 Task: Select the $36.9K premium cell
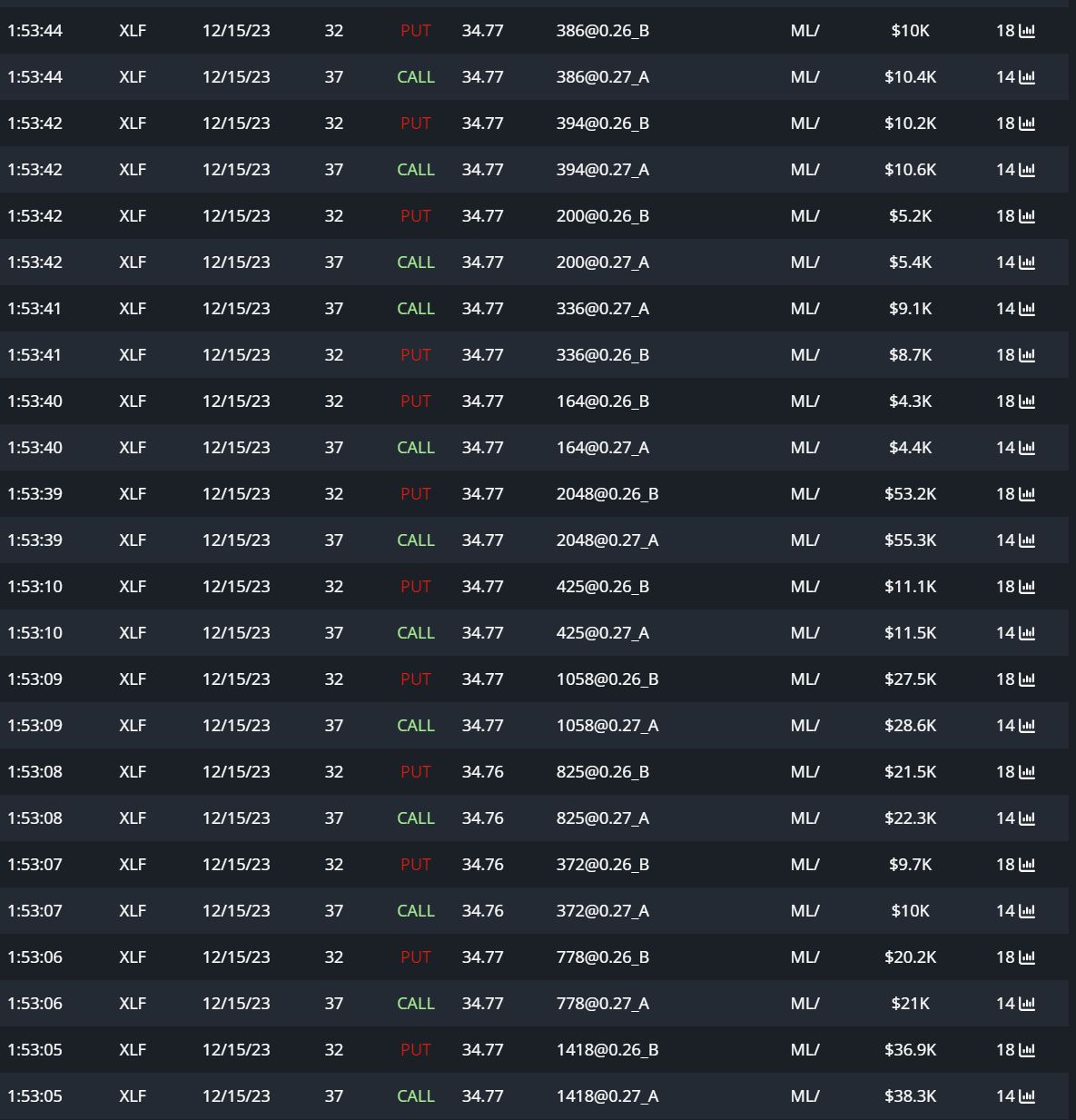pyautogui.click(x=911, y=1050)
